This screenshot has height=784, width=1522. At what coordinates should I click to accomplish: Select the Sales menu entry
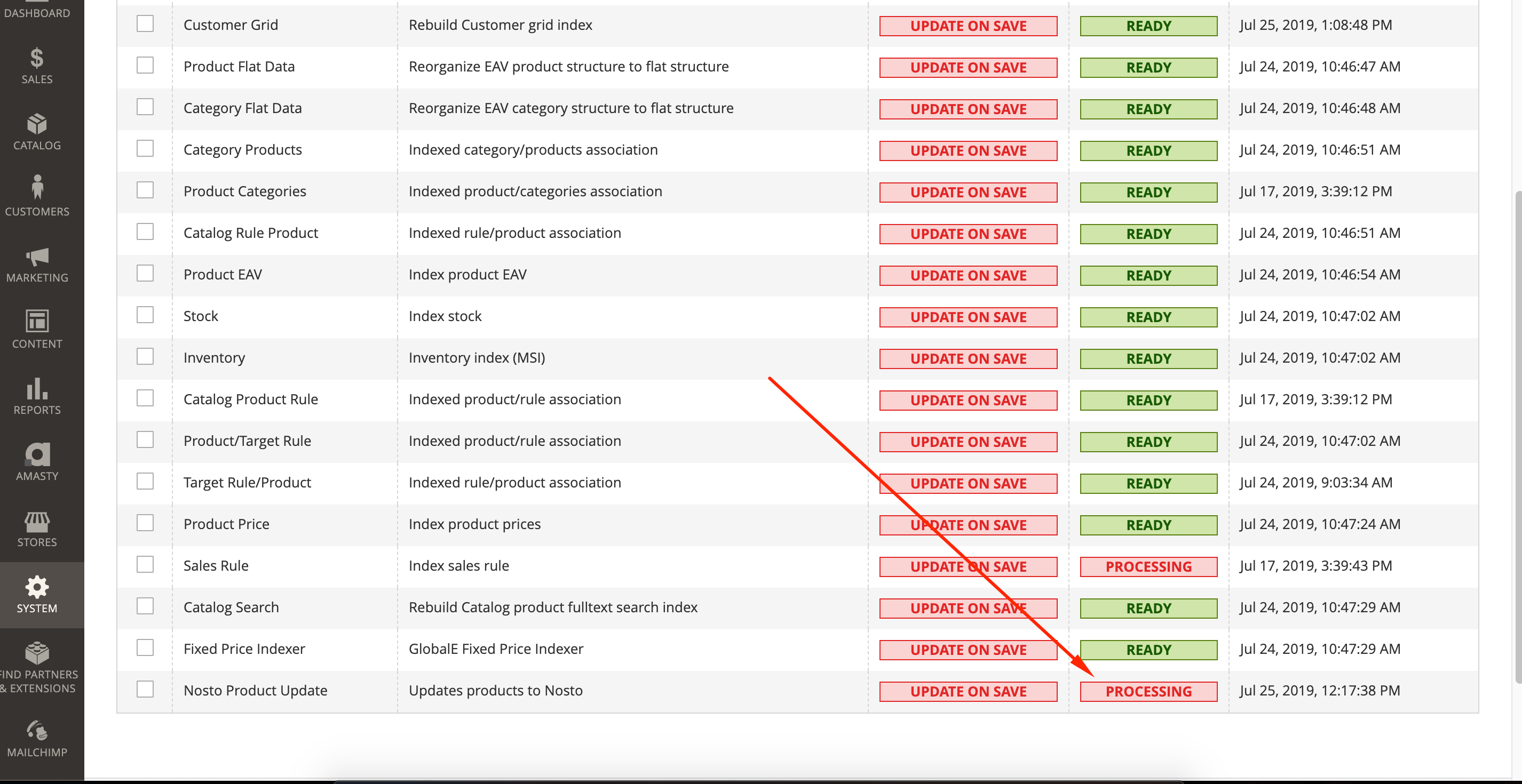(37, 59)
